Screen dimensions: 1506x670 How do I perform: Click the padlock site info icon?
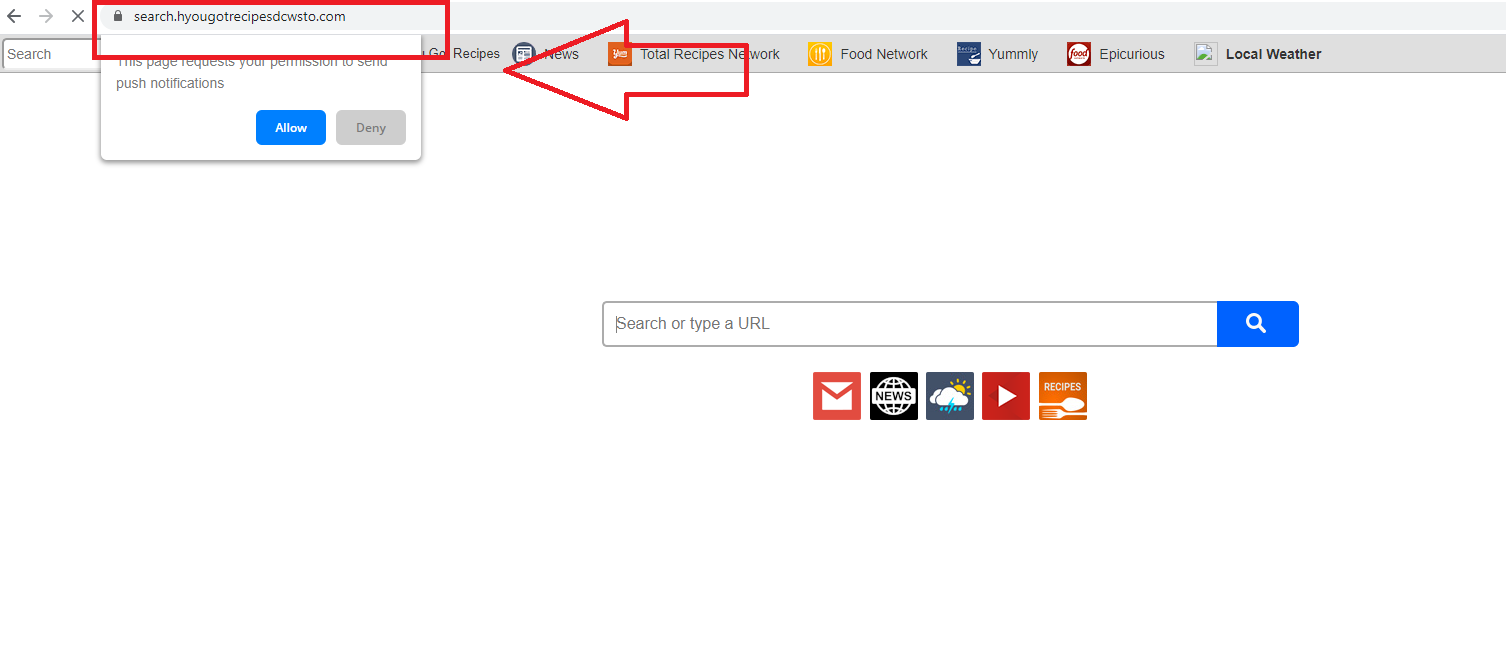[118, 16]
